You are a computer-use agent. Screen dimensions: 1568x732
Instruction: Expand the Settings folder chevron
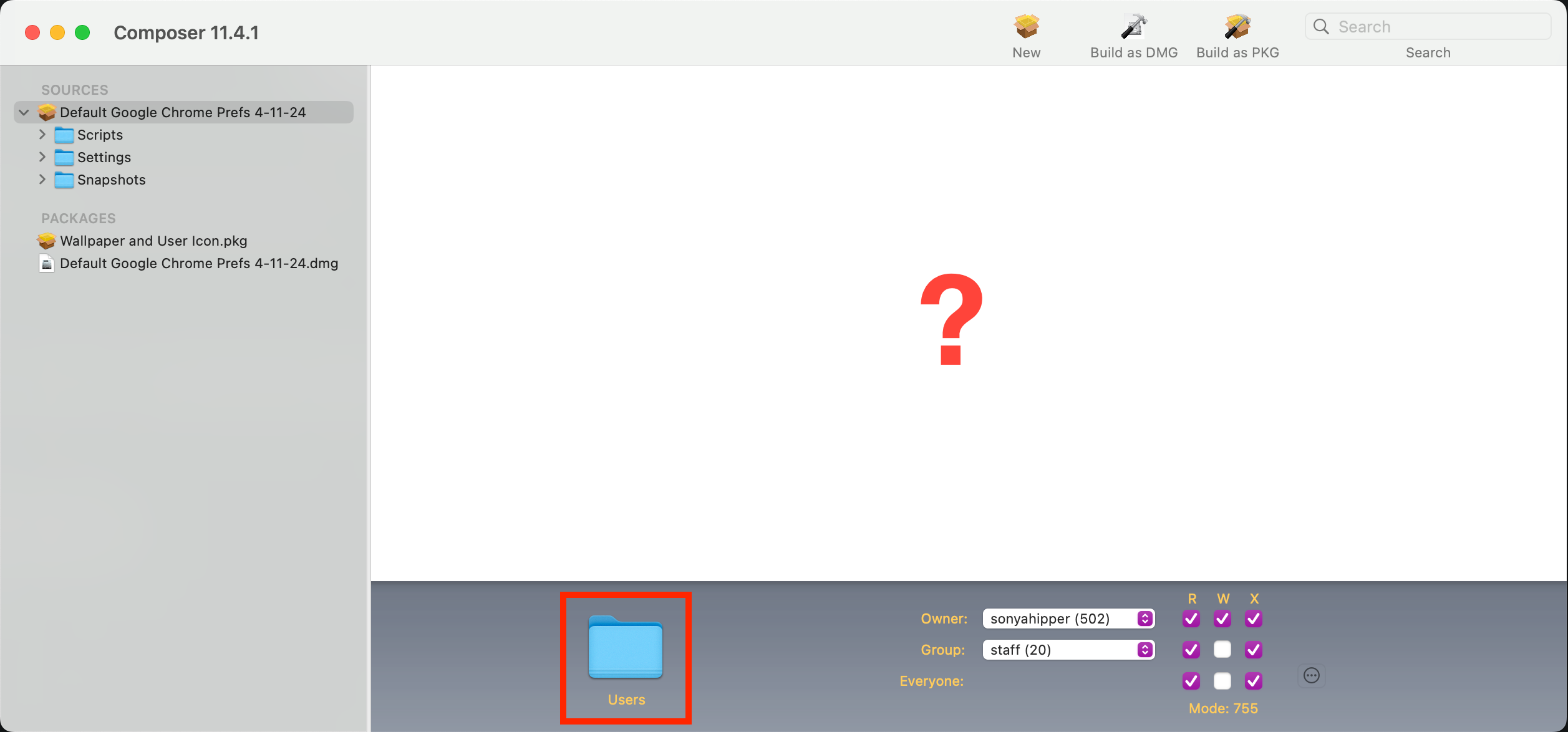(42, 157)
